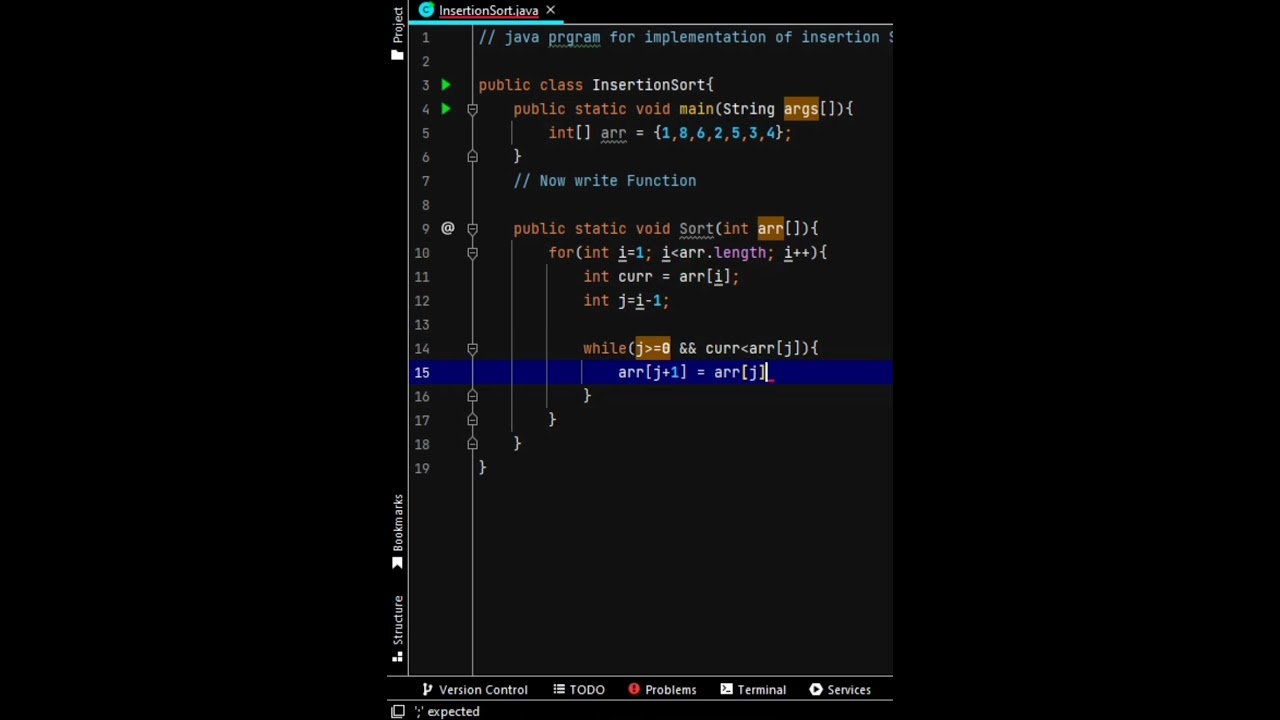Run main method from line 4 gutter

(x=446, y=109)
